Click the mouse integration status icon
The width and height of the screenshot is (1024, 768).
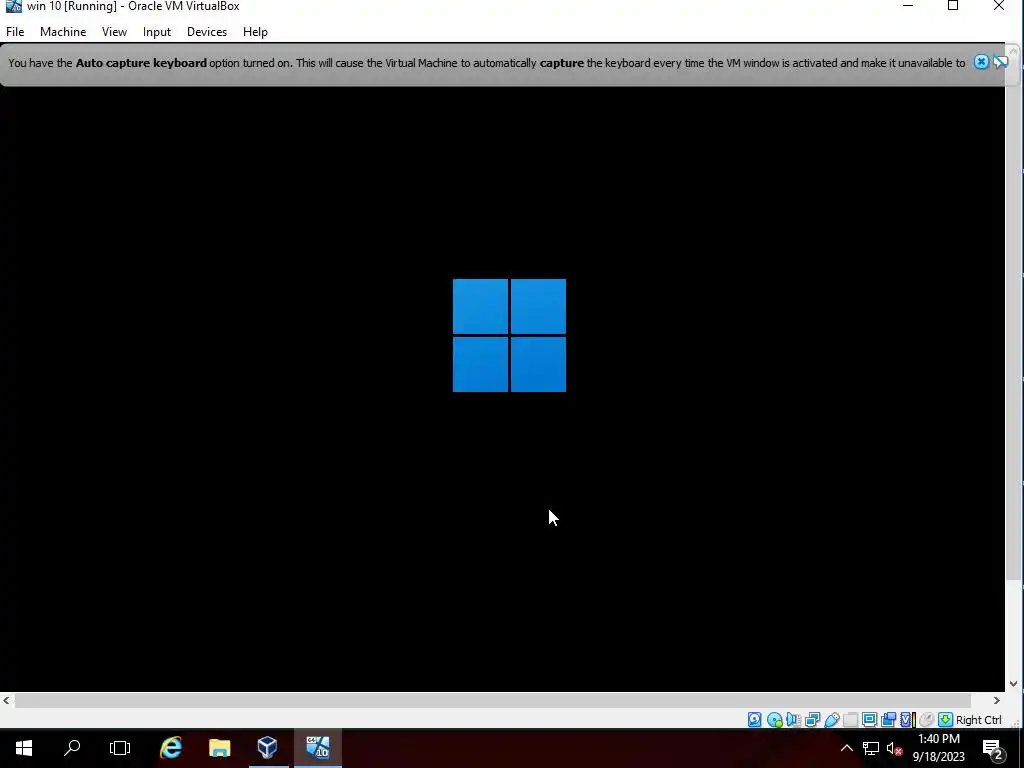pos(926,720)
